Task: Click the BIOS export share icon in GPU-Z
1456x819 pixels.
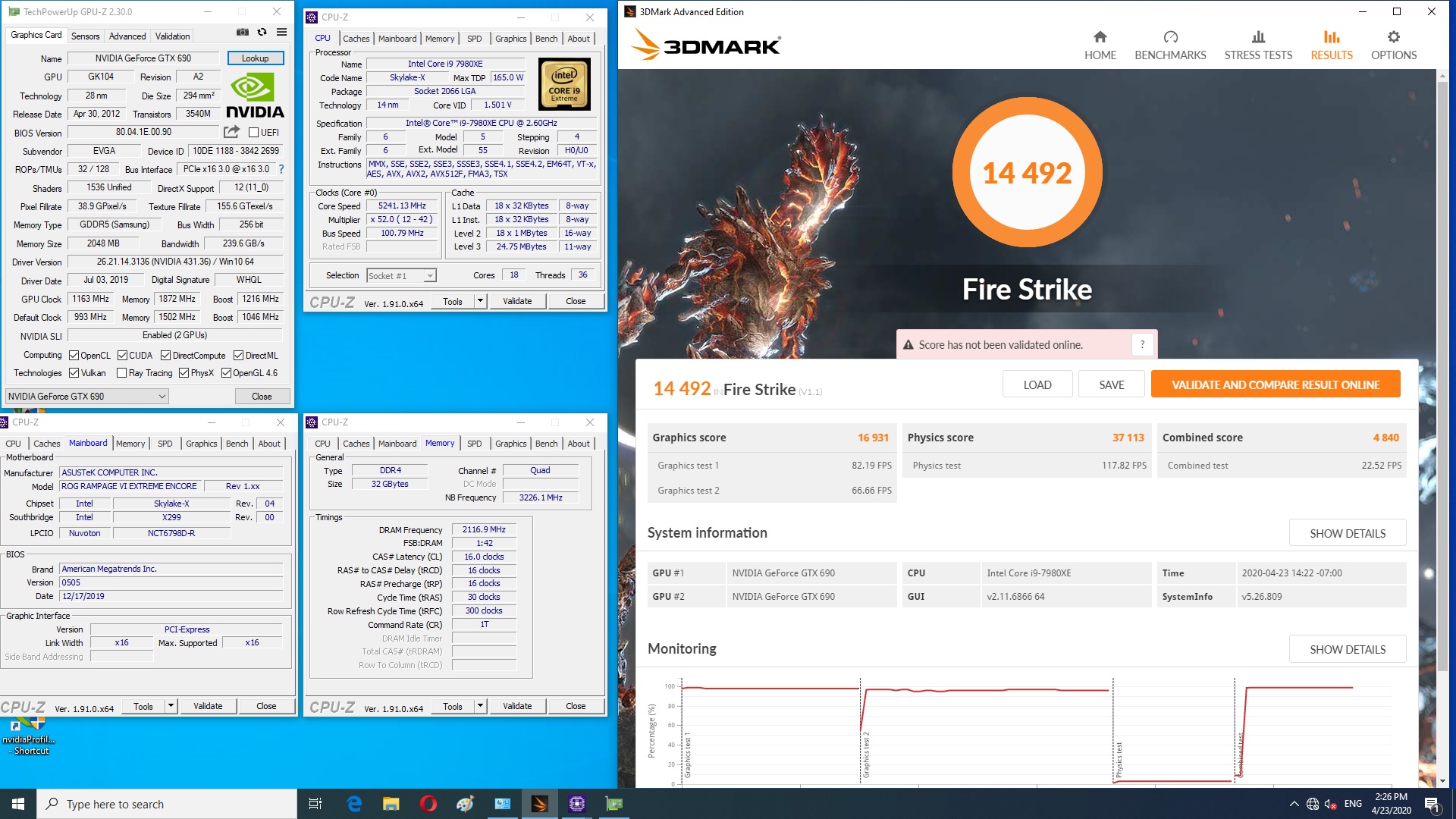Action: click(x=231, y=132)
